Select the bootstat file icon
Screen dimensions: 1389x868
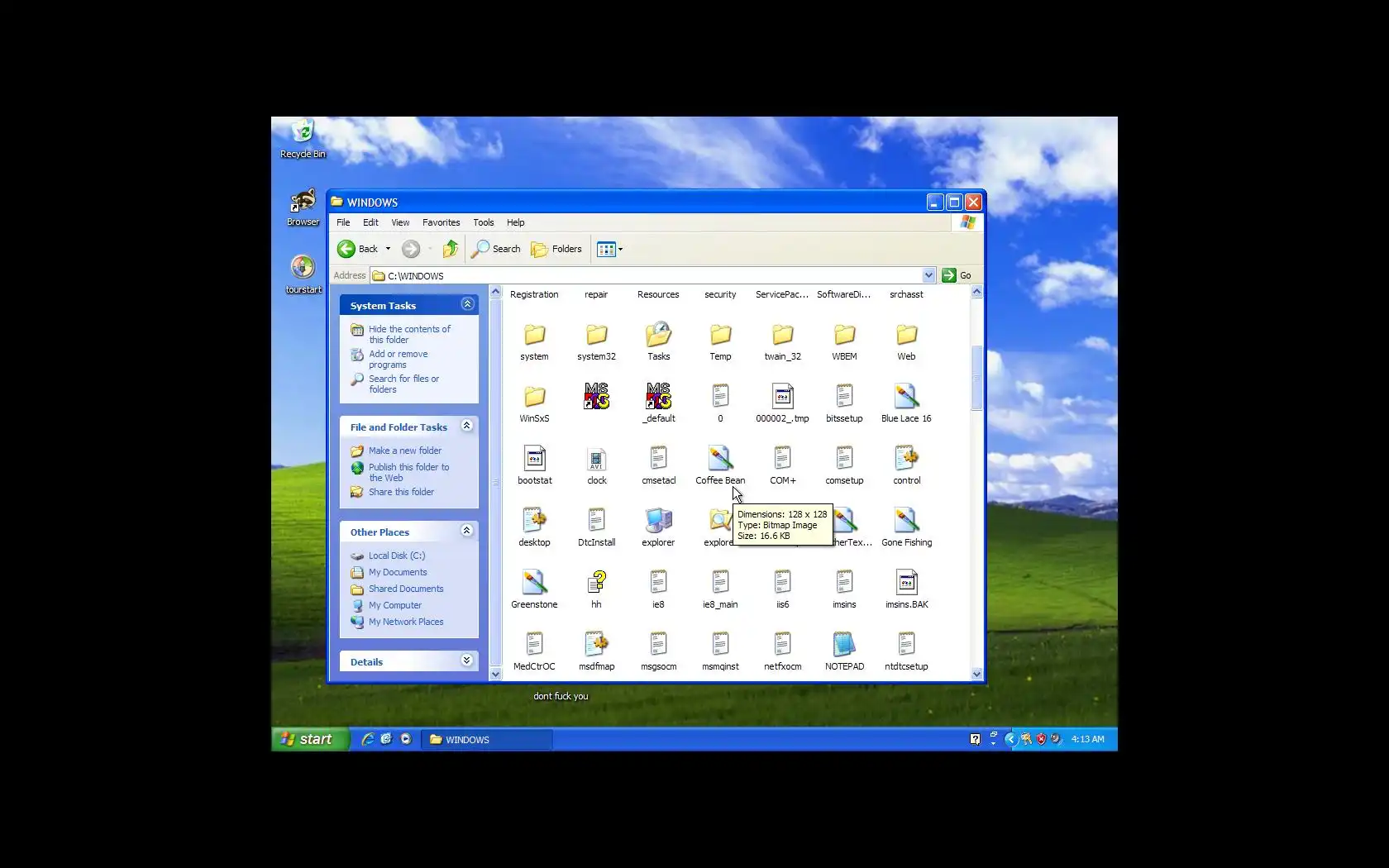534,459
